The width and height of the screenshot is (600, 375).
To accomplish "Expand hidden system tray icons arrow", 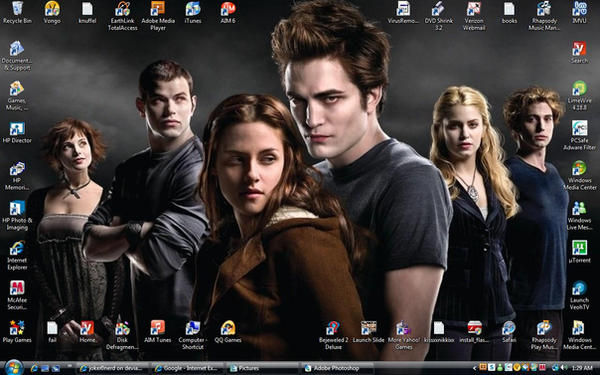I will [x=475, y=368].
